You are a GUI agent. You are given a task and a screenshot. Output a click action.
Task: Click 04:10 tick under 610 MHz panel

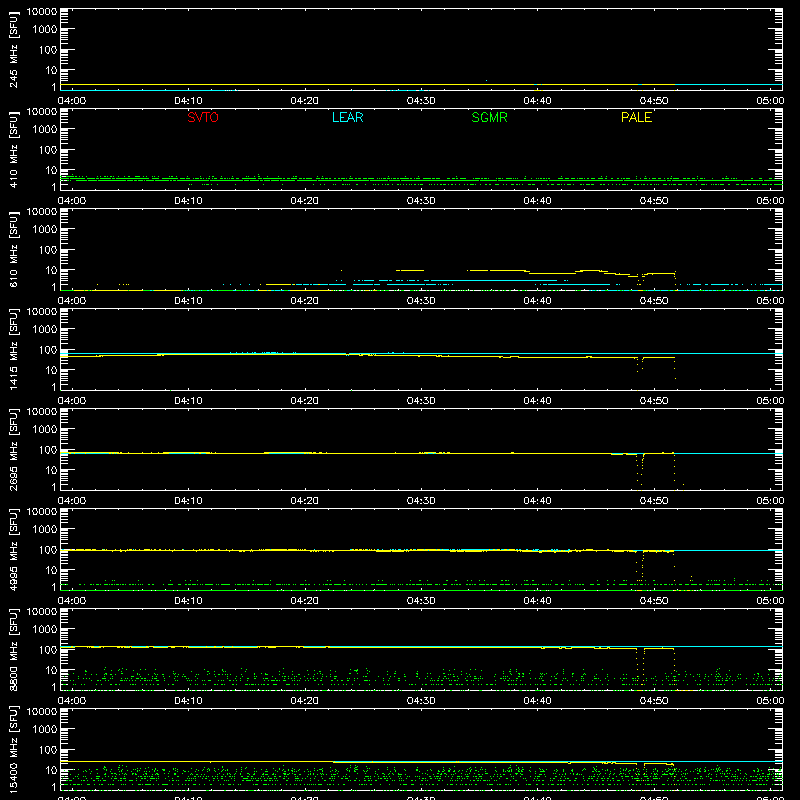point(188,301)
